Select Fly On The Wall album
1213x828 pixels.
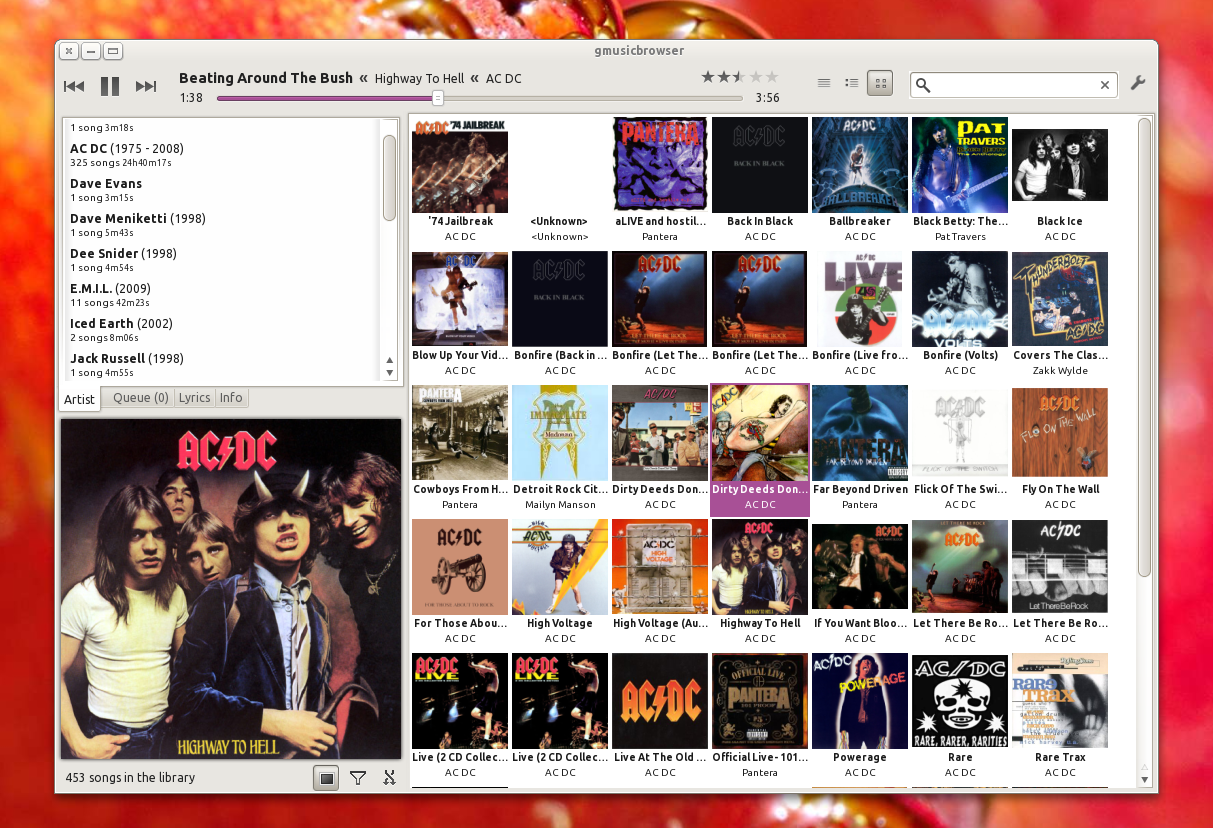tap(1060, 448)
